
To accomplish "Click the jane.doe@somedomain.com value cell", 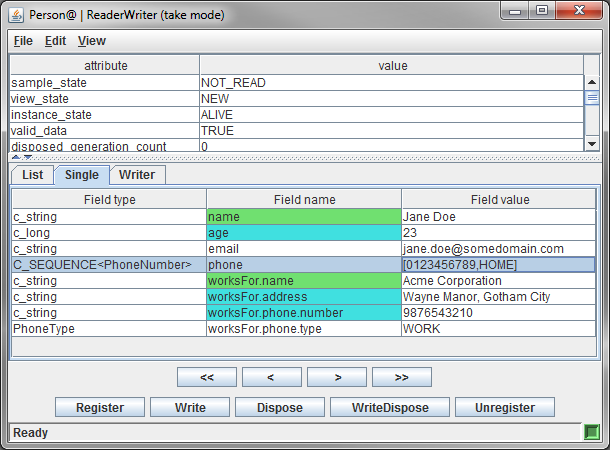I will (x=499, y=249).
